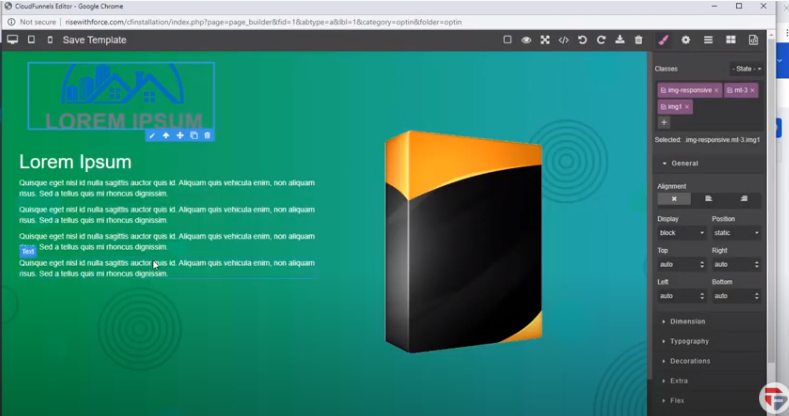The height and width of the screenshot is (416, 789).
Task: Toggle component outline borders square icon
Action: pyautogui.click(x=507, y=40)
